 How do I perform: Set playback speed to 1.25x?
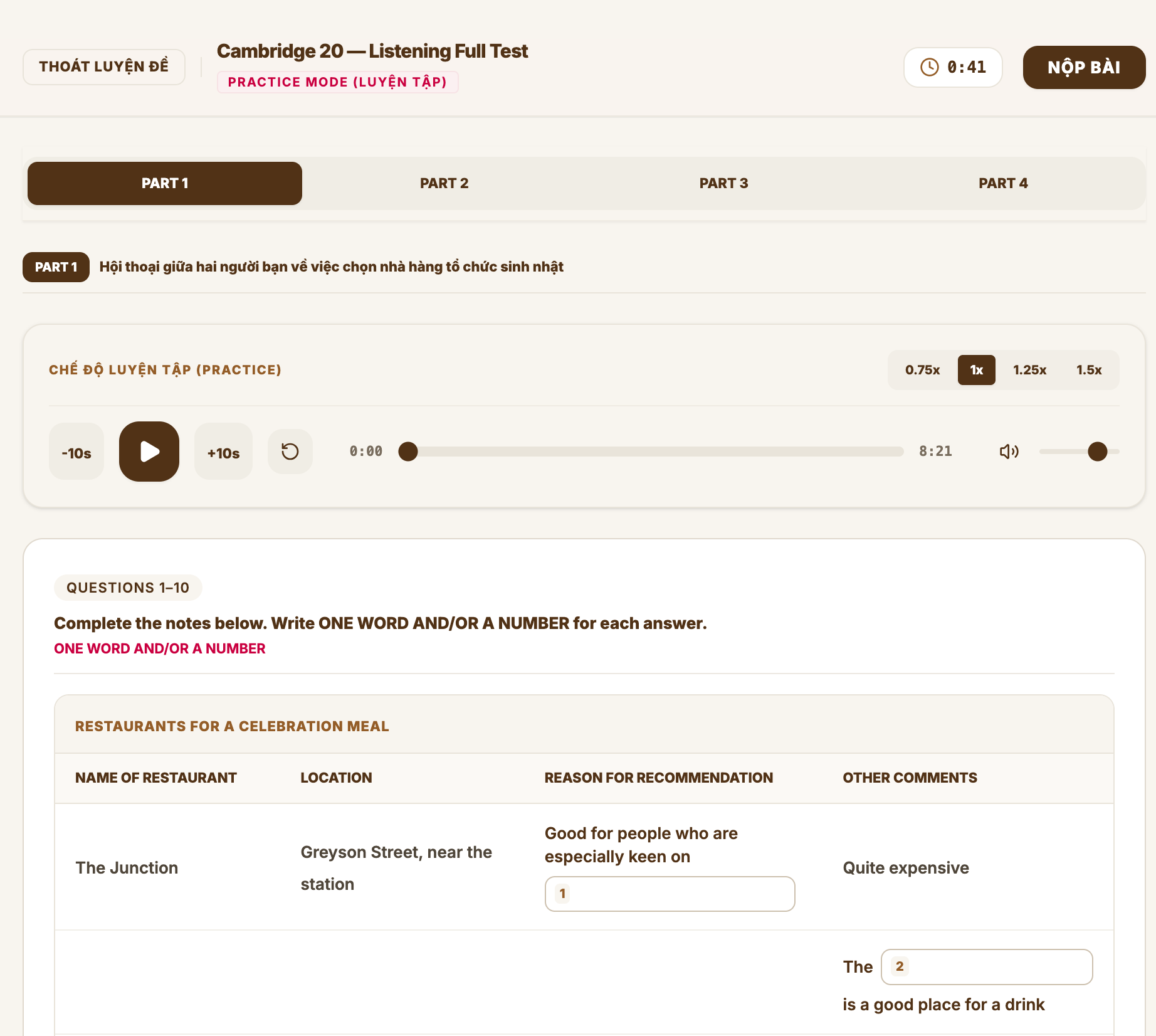tap(1029, 370)
